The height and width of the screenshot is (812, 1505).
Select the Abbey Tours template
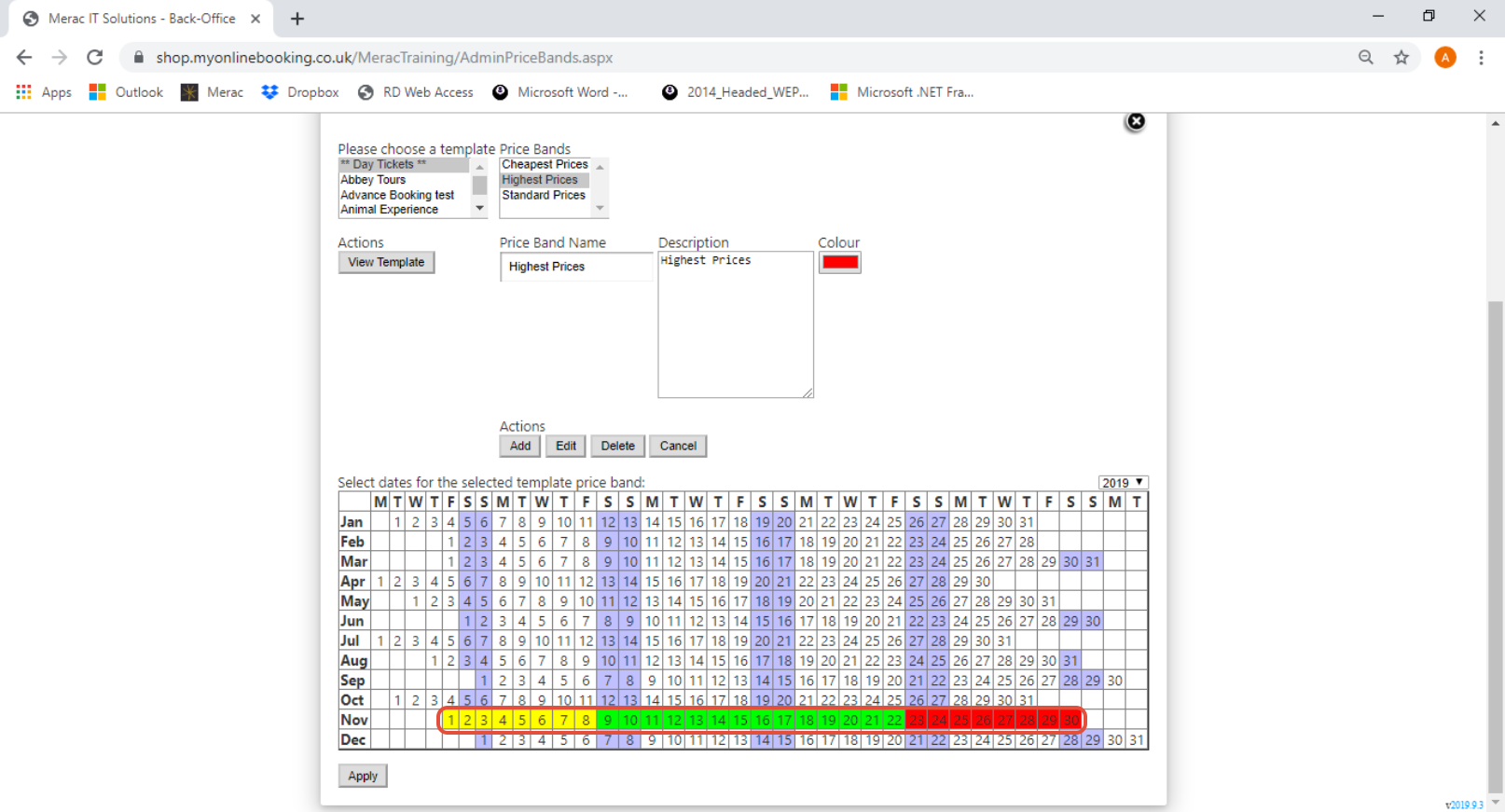tap(405, 180)
